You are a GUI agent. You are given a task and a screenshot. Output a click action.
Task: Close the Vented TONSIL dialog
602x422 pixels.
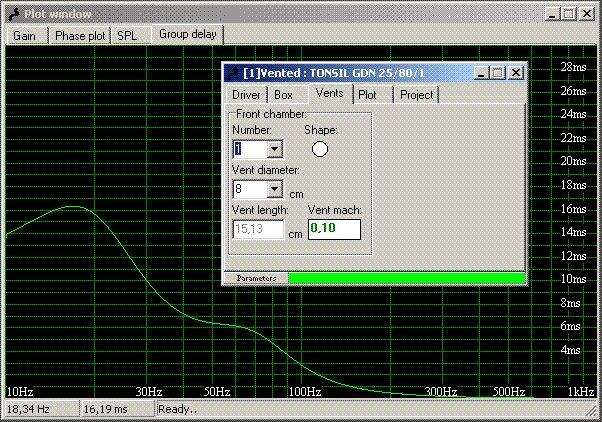[515, 73]
